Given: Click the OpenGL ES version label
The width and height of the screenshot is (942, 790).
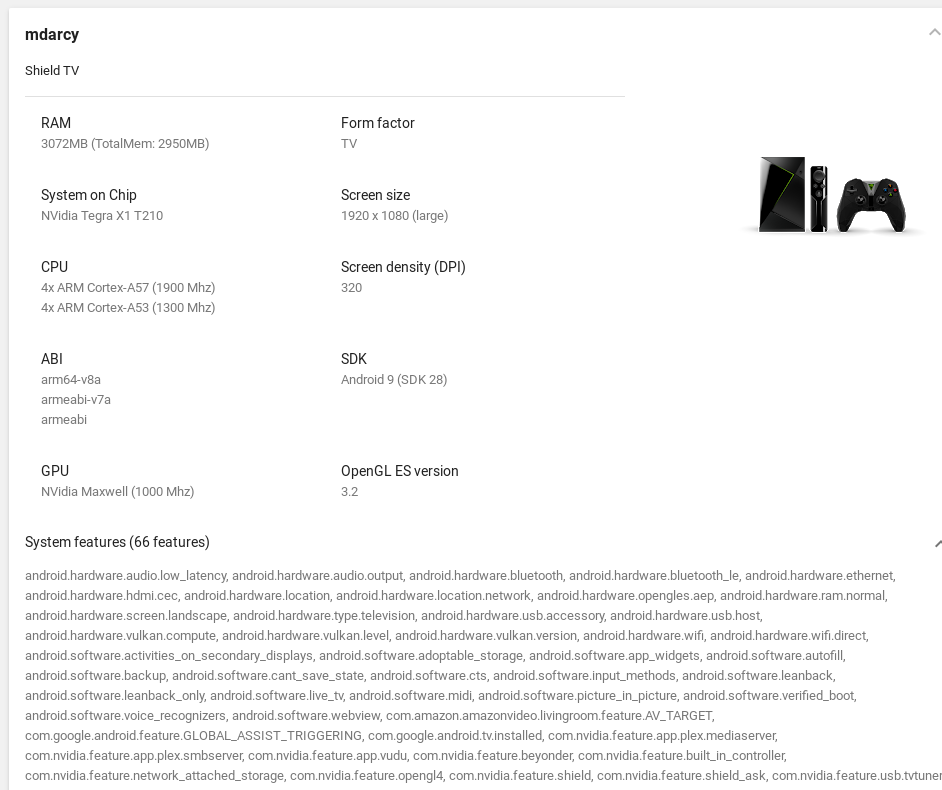Looking at the screenshot, I should coord(400,471).
